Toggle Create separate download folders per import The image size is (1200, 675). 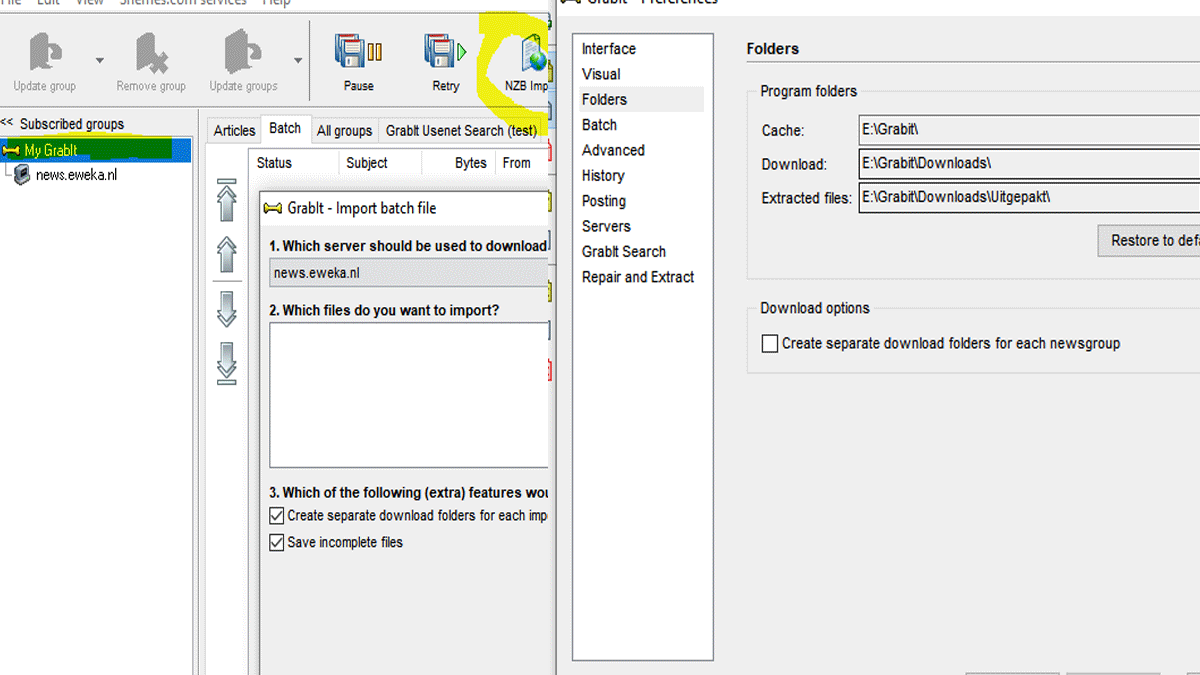tap(277, 516)
